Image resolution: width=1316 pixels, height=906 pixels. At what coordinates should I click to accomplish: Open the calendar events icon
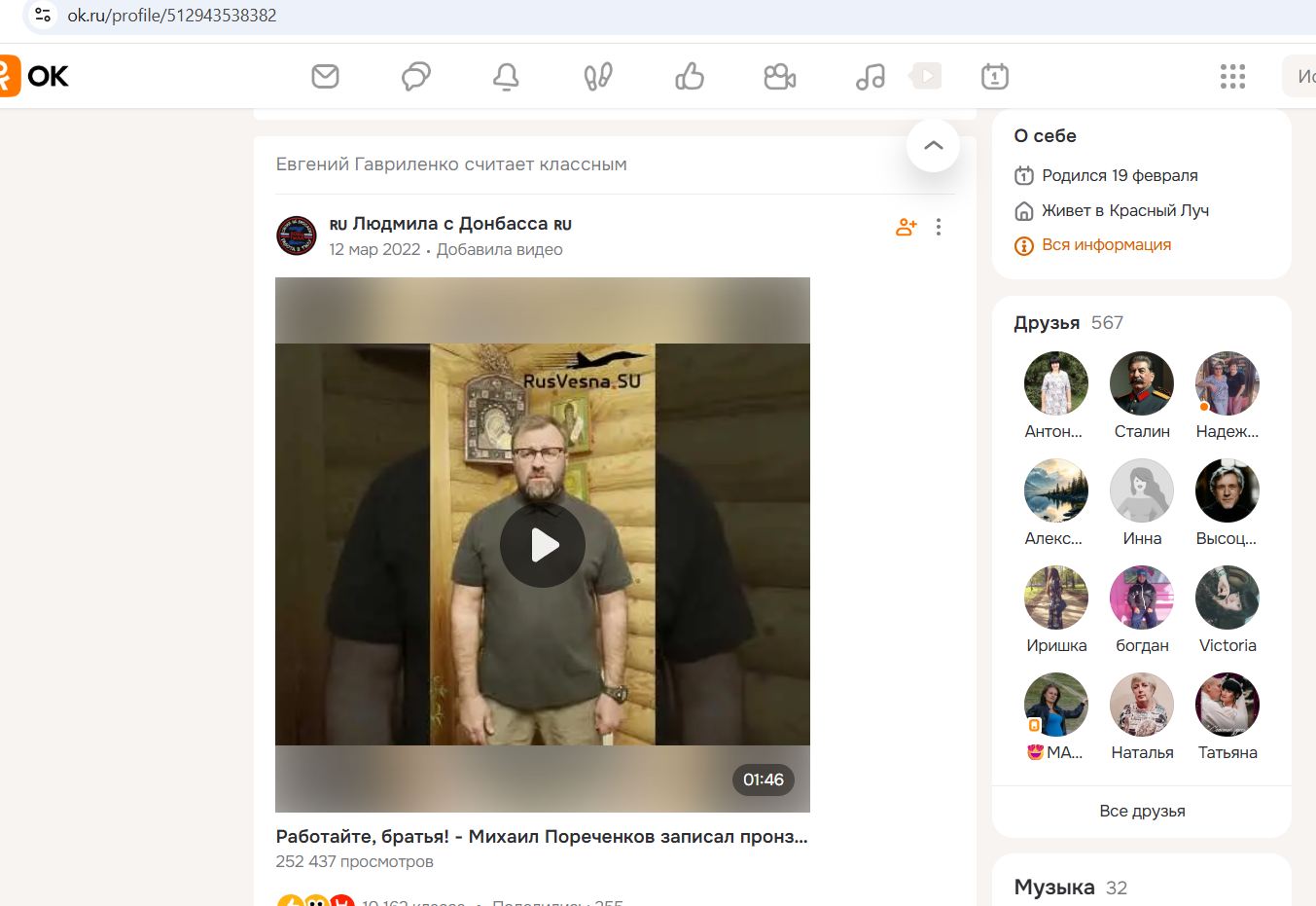coord(995,76)
